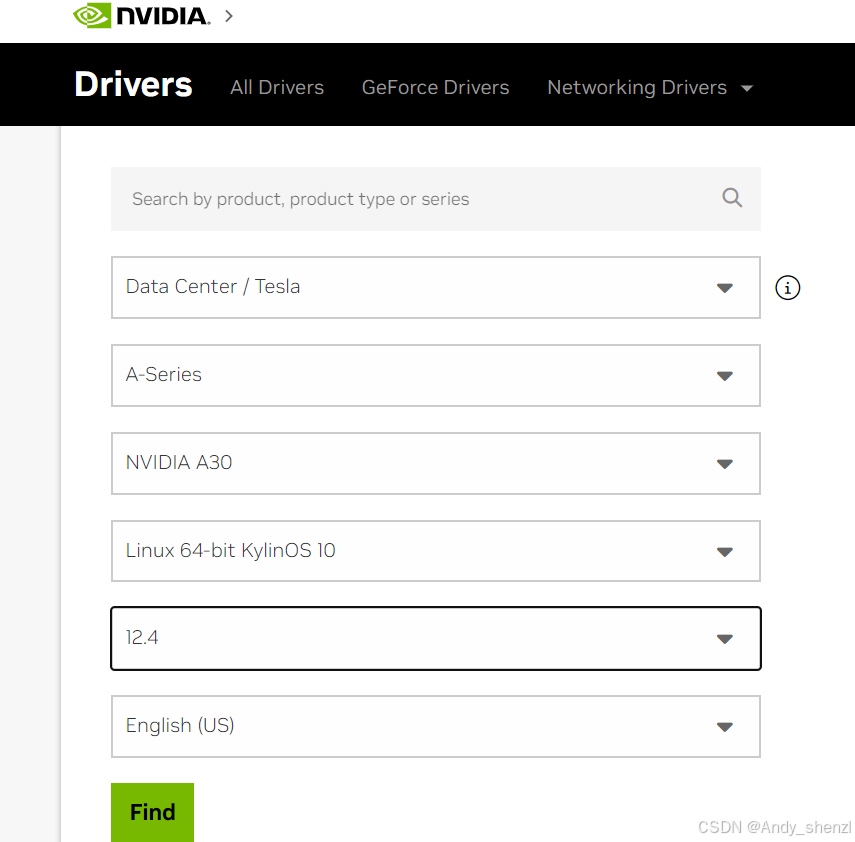Go to the All Drivers tab
This screenshot has height=842, width=855.
pyautogui.click(x=277, y=87)
